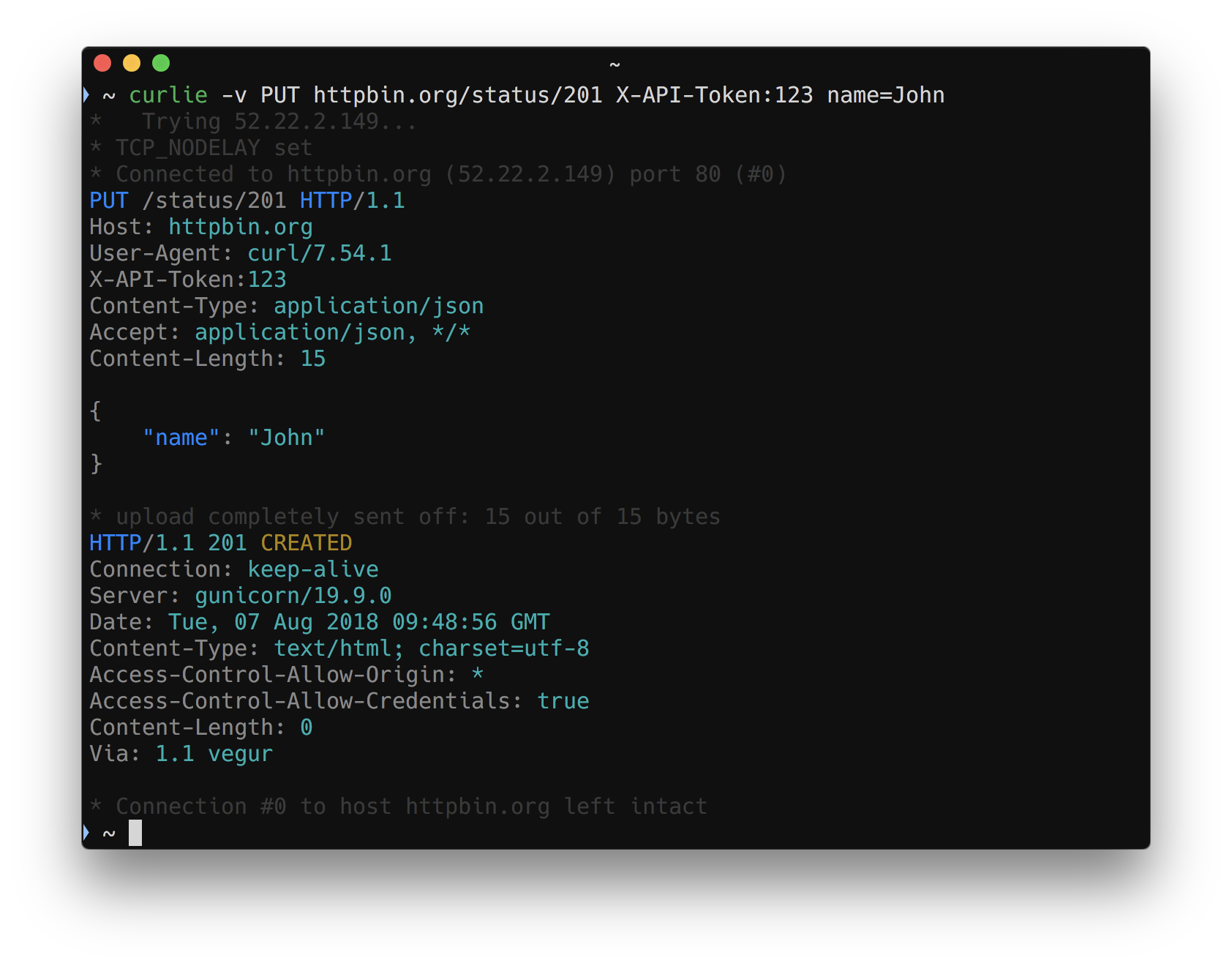This screenshot has height=966, width=1232.
Task: Select the HTTP/1.1 201 CREATED status line
Action: pos(219,542)
